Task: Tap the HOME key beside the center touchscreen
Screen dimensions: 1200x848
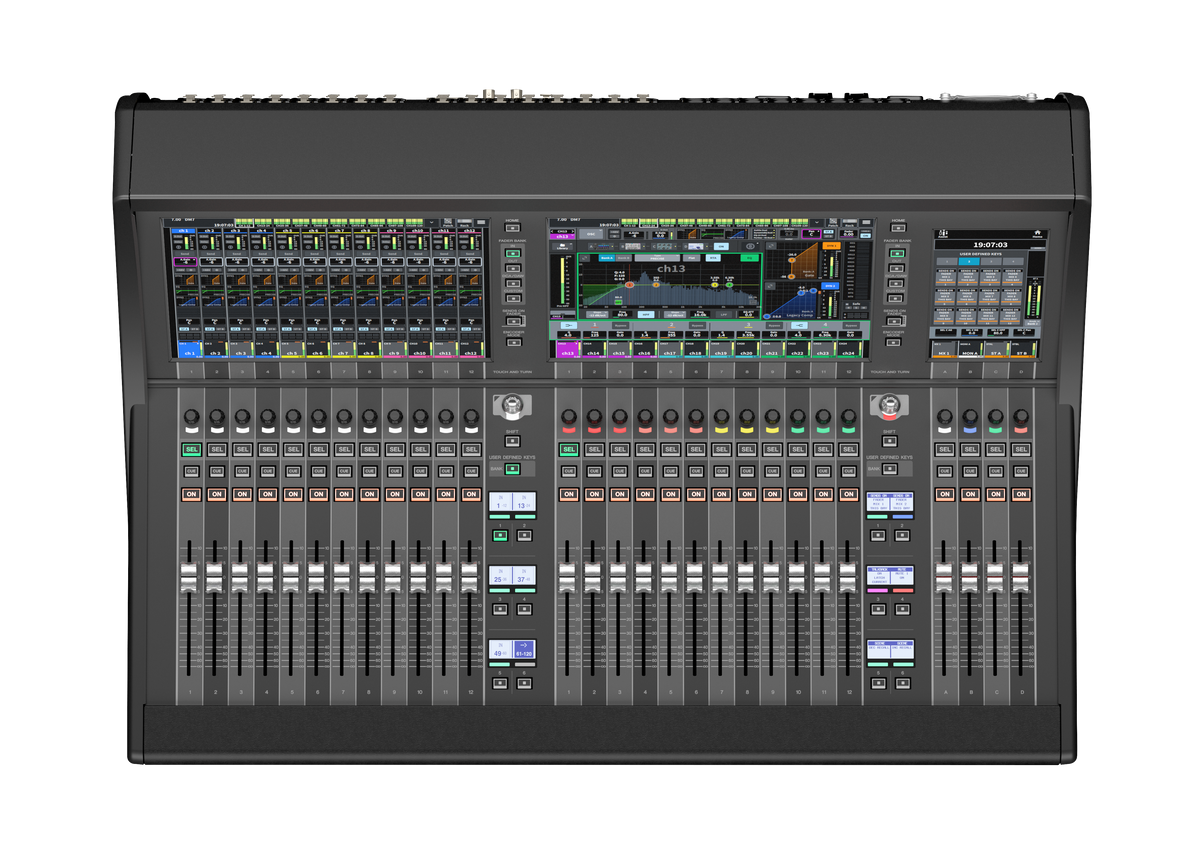Action: pos(898,227)
